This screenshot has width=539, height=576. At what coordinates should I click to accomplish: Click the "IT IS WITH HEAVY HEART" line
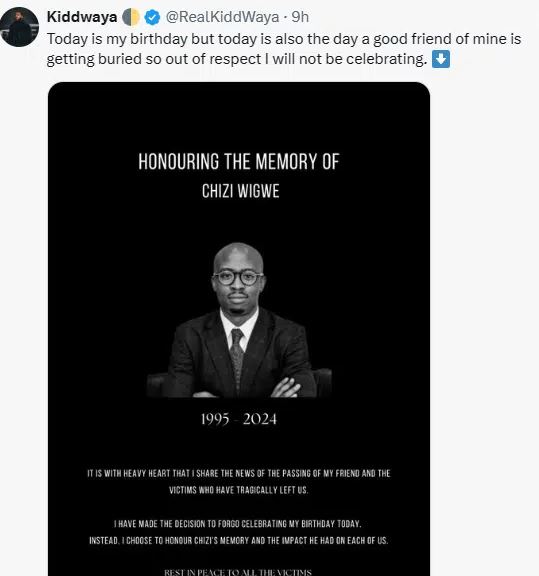(239, 473)
